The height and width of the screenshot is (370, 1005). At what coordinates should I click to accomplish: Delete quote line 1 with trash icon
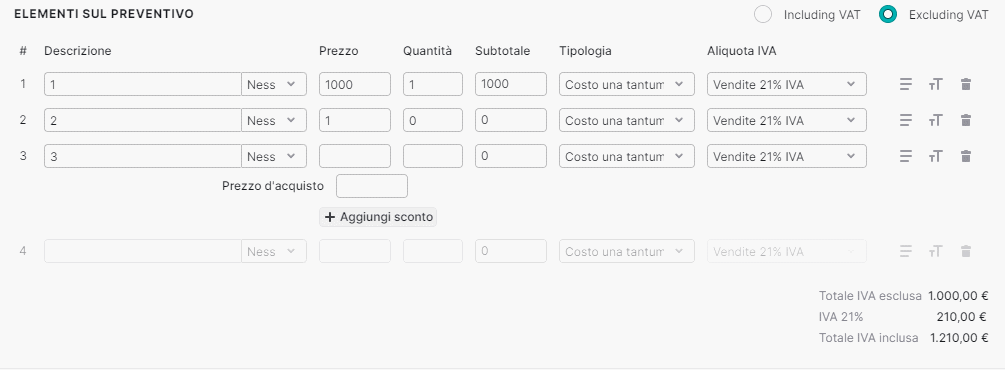(x=966, y=84)
